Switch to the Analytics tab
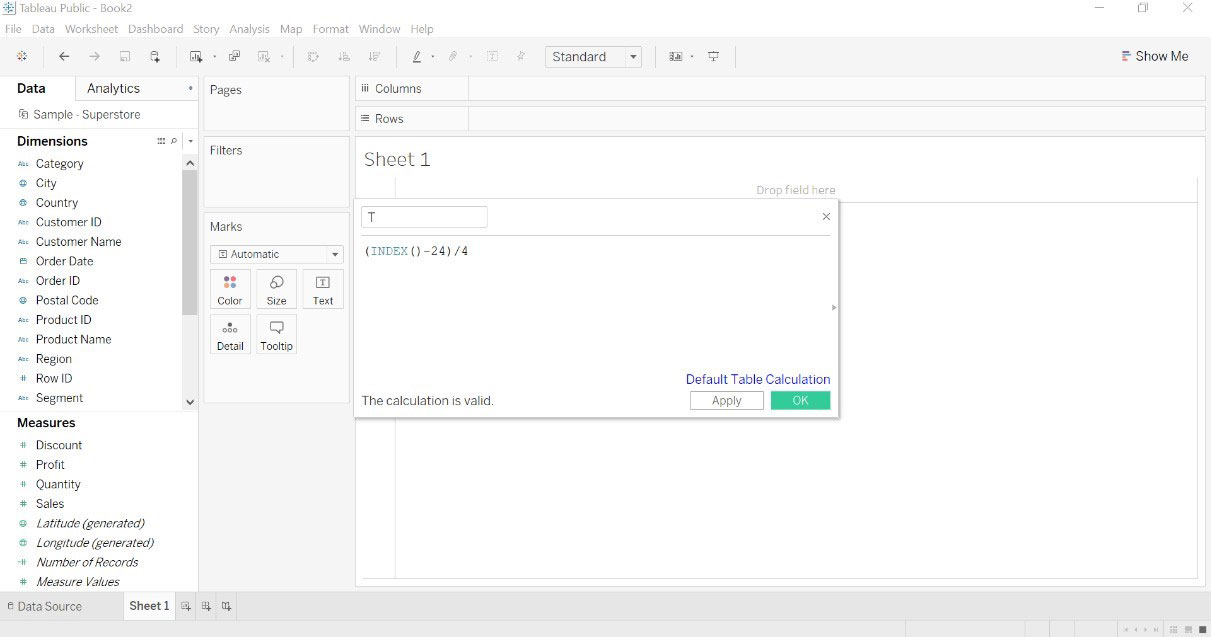The image size is (1211, 637). [113, 88]
